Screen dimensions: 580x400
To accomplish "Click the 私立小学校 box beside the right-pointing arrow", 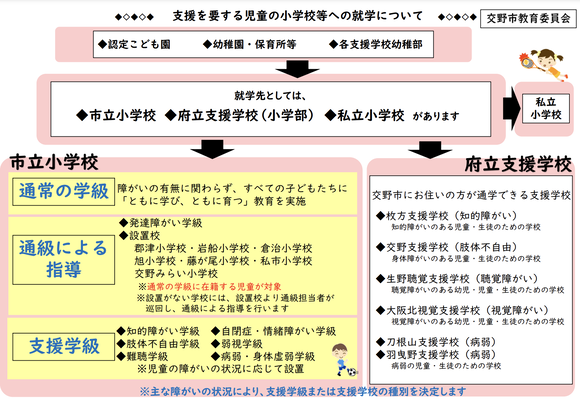I will tap(546, 108).
